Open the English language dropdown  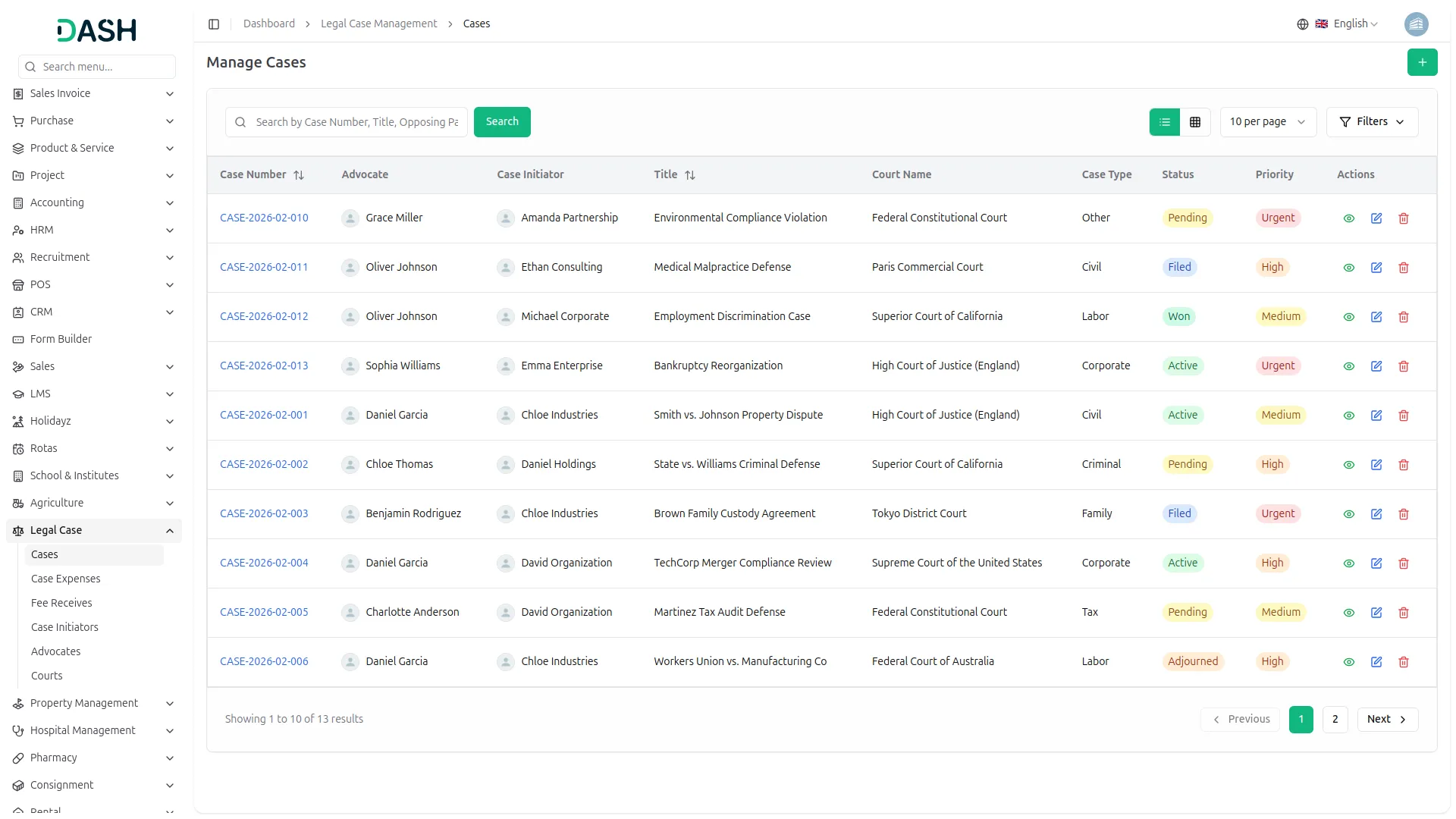(1347, 24)
